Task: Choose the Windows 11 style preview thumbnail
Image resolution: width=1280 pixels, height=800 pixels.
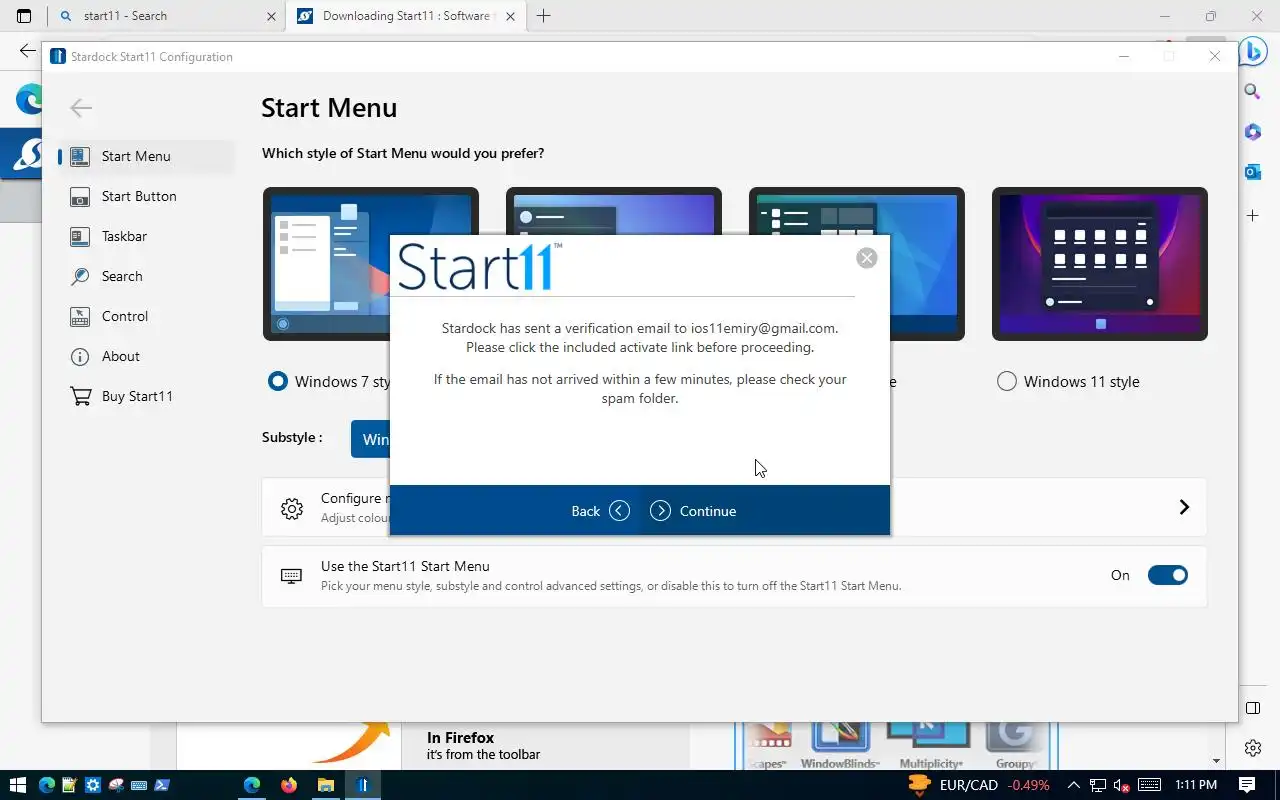Action: tap(1100, 264)
